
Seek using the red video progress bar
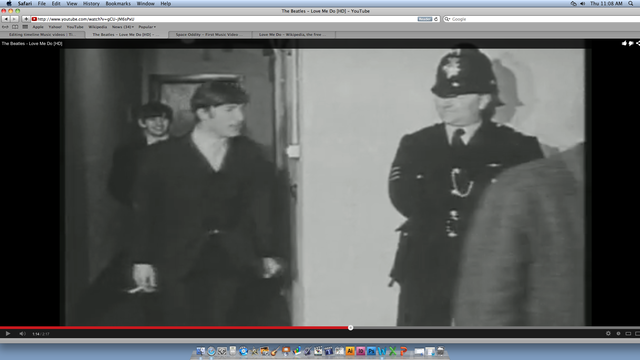(x=175, y=328)
